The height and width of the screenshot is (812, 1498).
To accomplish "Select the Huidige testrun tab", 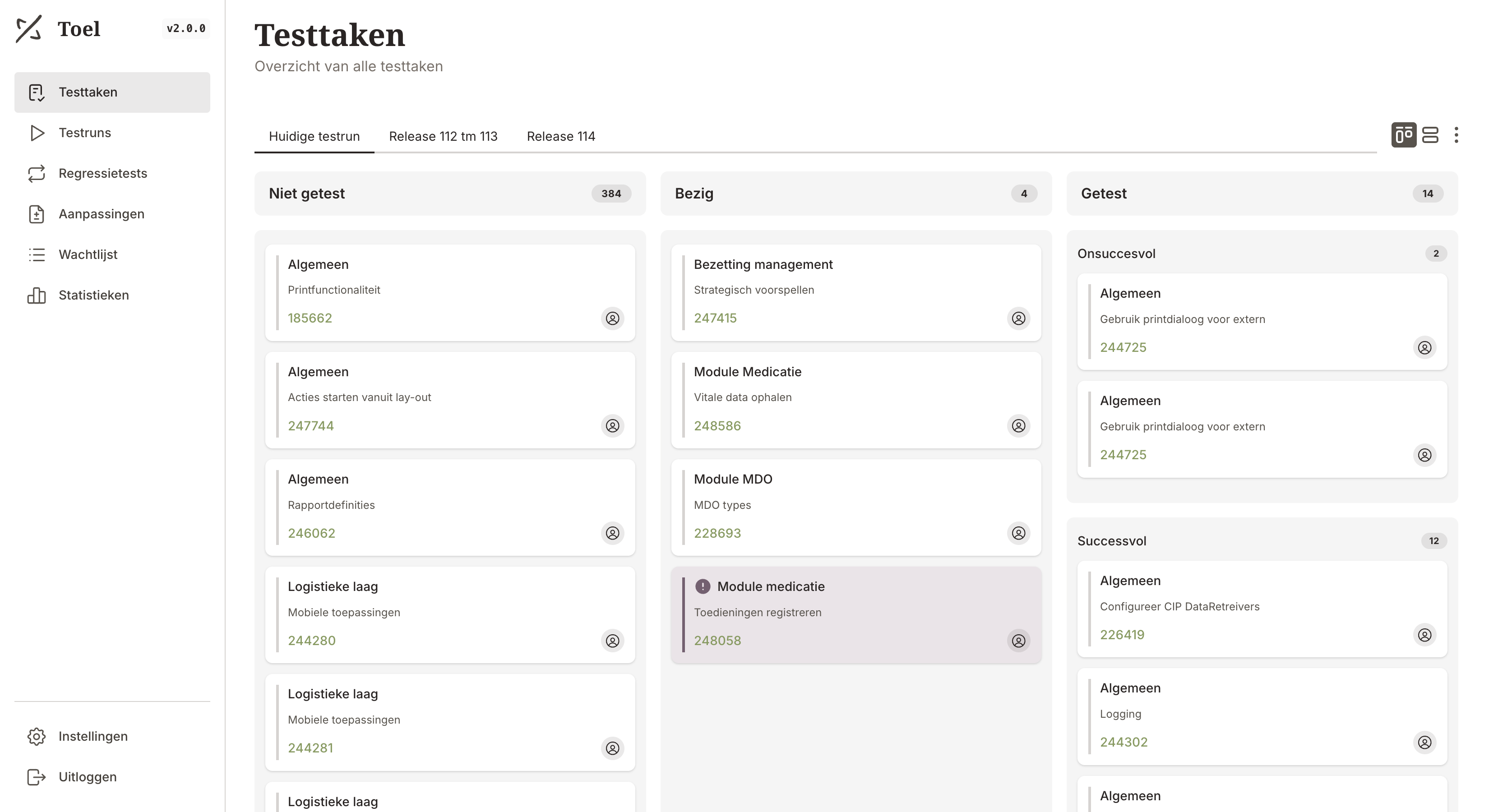I will pos(314,137).
